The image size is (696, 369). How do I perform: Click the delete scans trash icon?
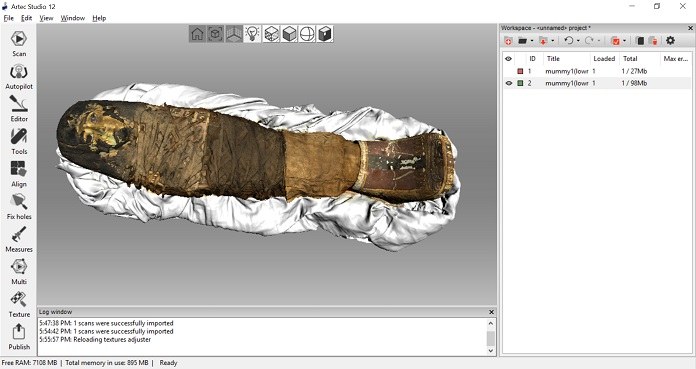tap(653, 41)
